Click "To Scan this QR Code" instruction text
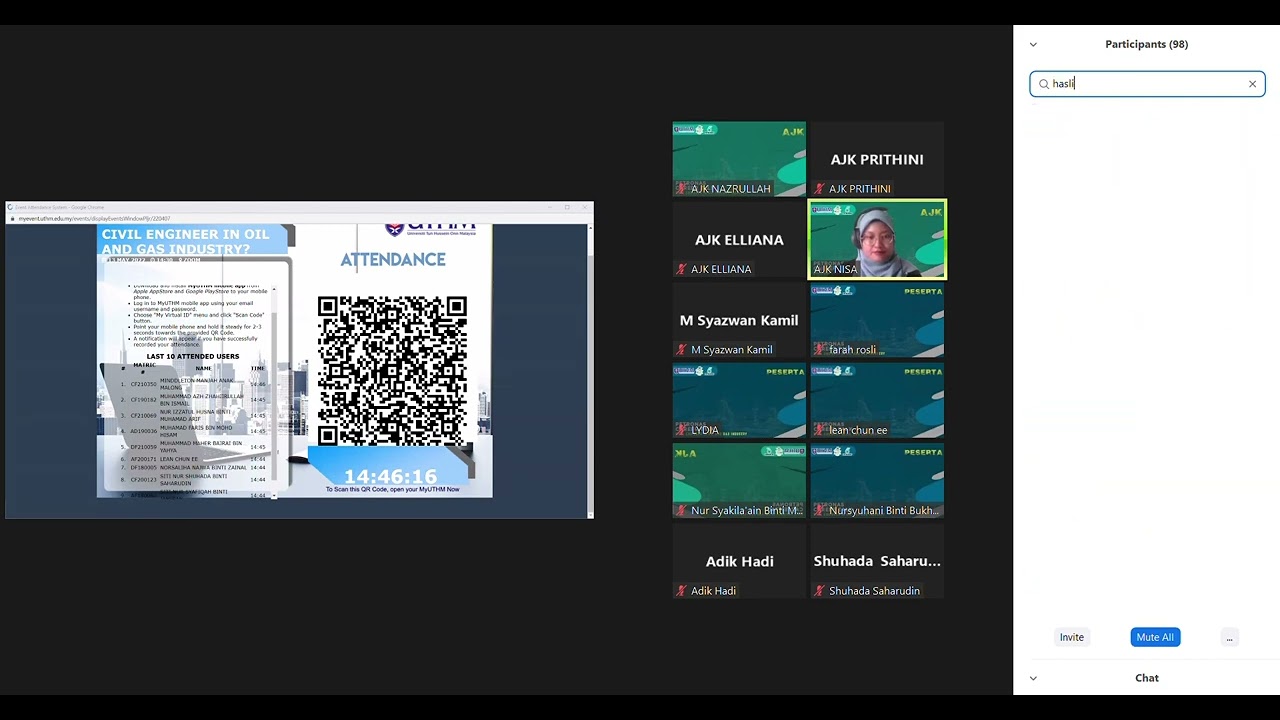 pos(392,490)
